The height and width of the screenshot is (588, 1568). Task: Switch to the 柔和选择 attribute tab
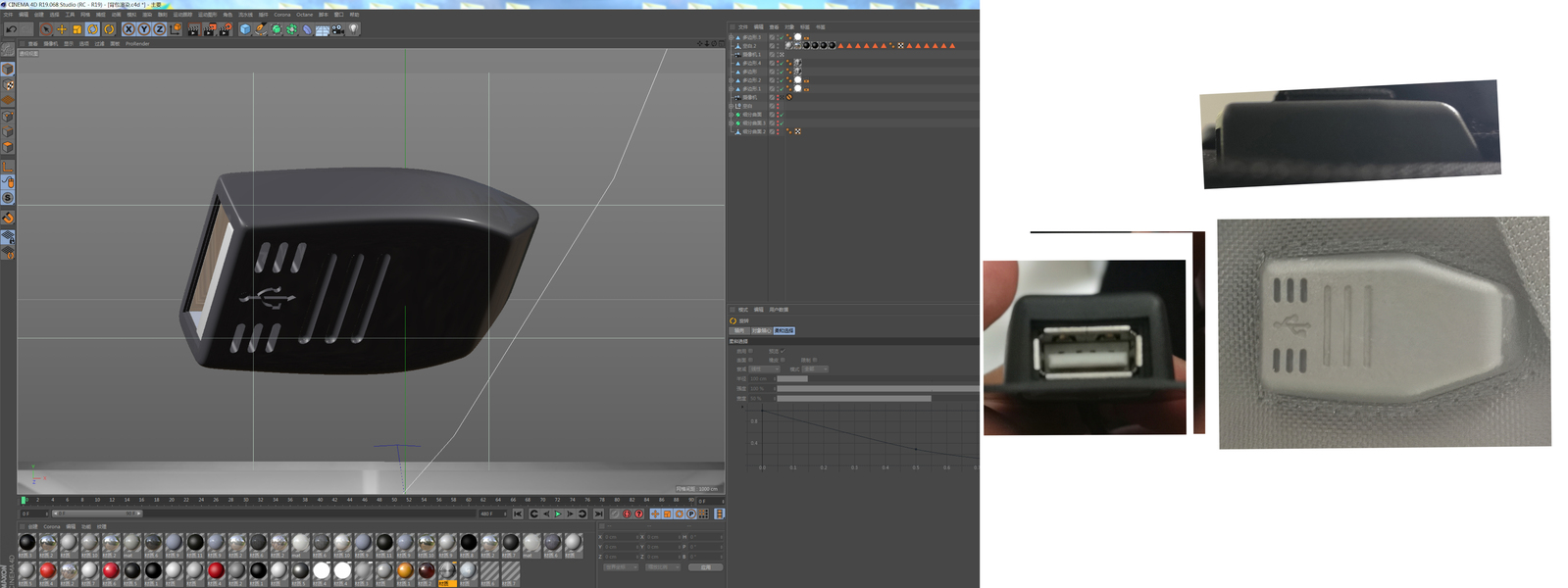[784, 330]
